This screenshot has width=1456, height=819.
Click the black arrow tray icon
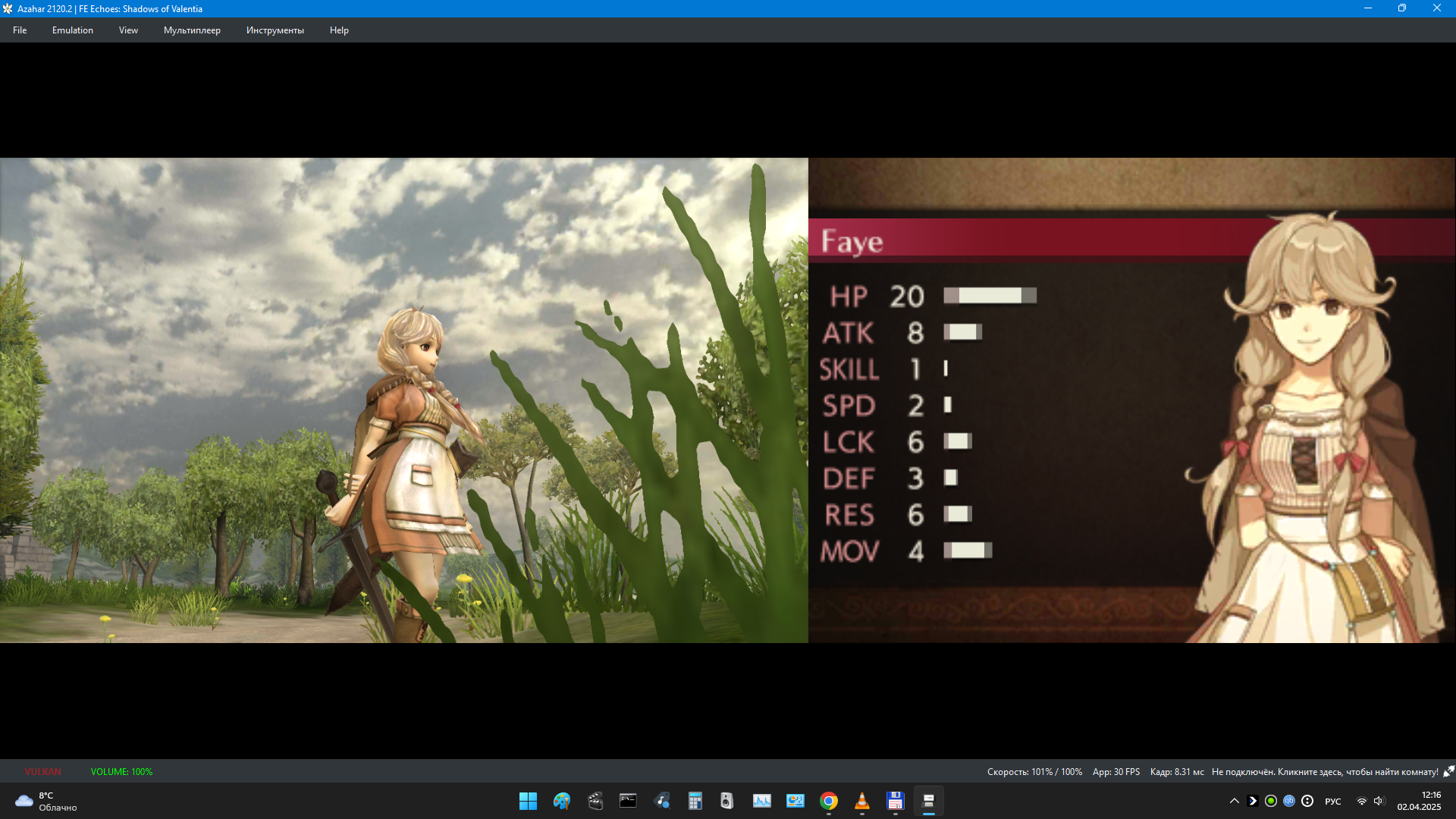[x=1253, y=801]
